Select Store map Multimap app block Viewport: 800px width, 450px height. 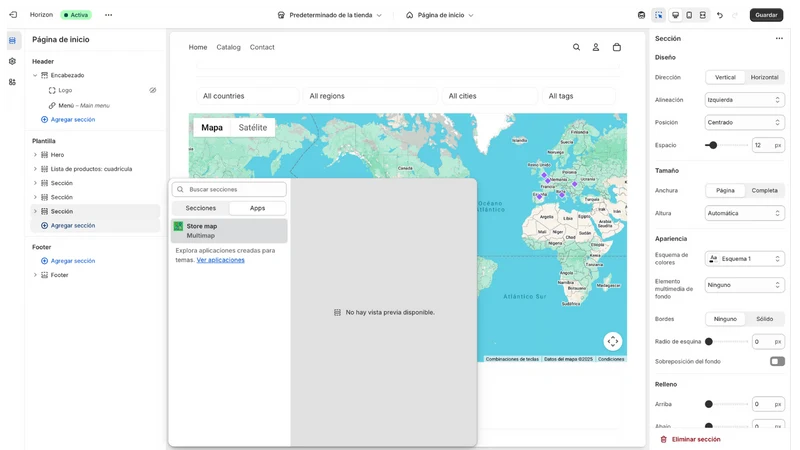(x=230, y=231)
